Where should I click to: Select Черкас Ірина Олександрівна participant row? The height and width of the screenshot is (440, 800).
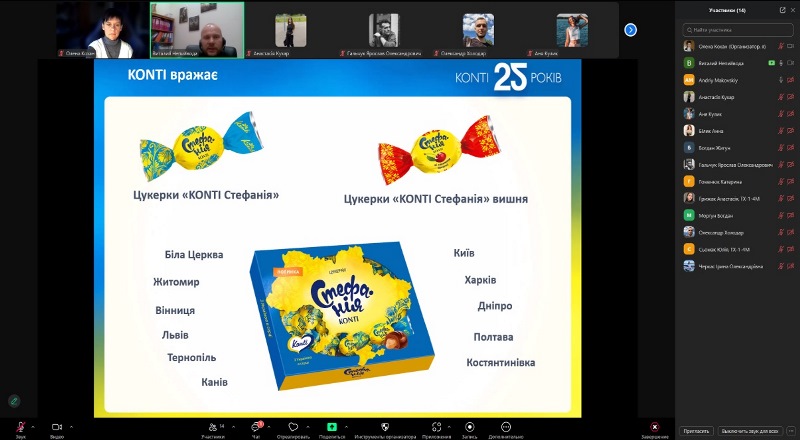click(x=738, y=266)
